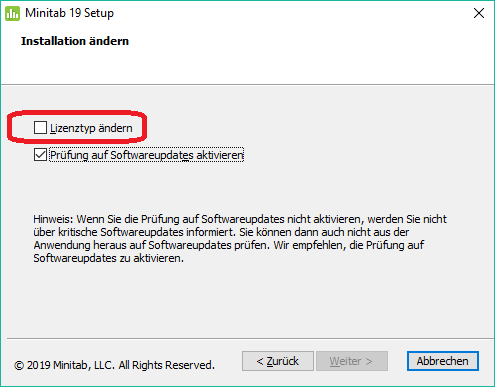This screenshot has width=495, height=387.
Task: Click the "© 2019 Minitab, LLC" copyright text
Action: click(64, 365)
